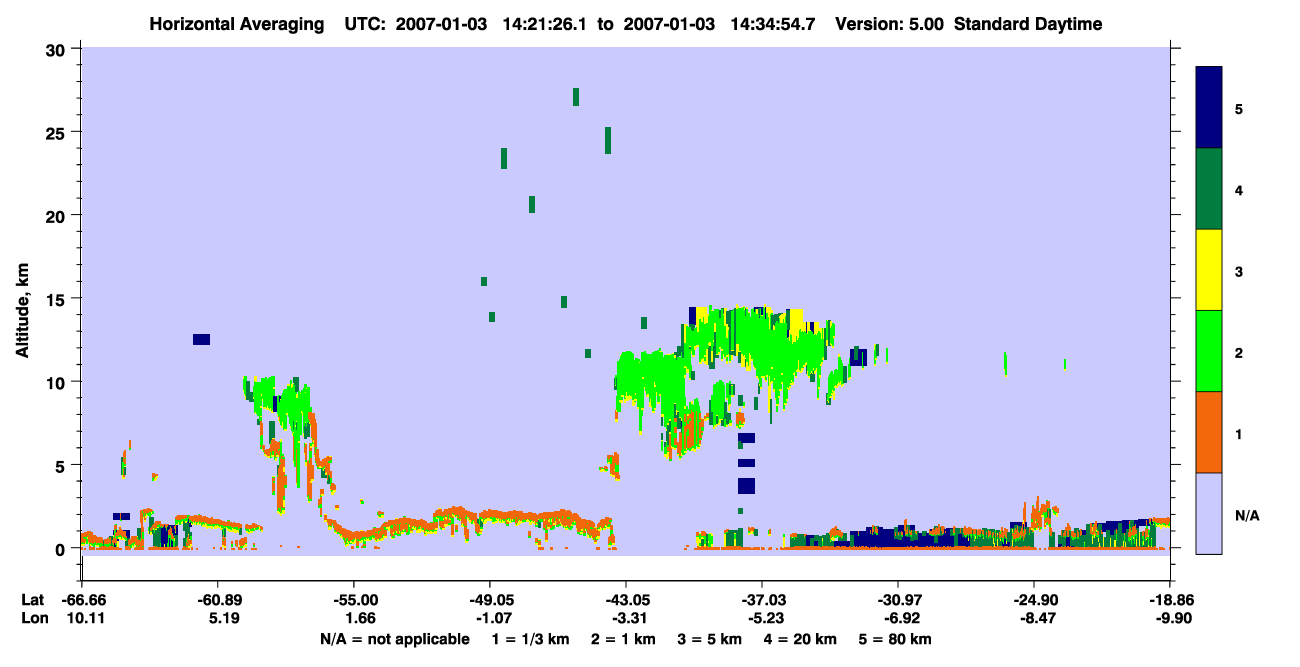Click the latitude value -66.66
The width and height of the screenshot is (1300, 667).
[82, 599]
